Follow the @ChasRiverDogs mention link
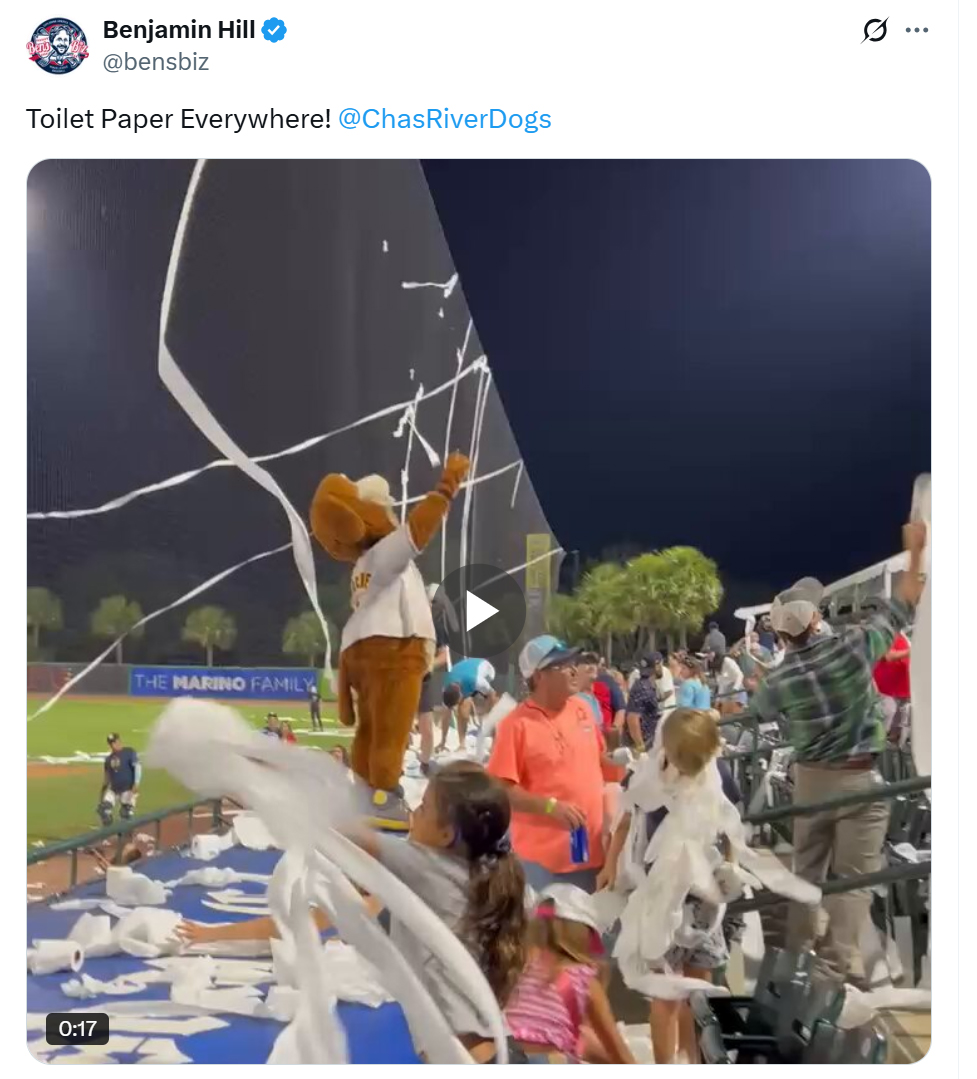The width and height of the screenshot is (977, 1079). coord(445,119)
